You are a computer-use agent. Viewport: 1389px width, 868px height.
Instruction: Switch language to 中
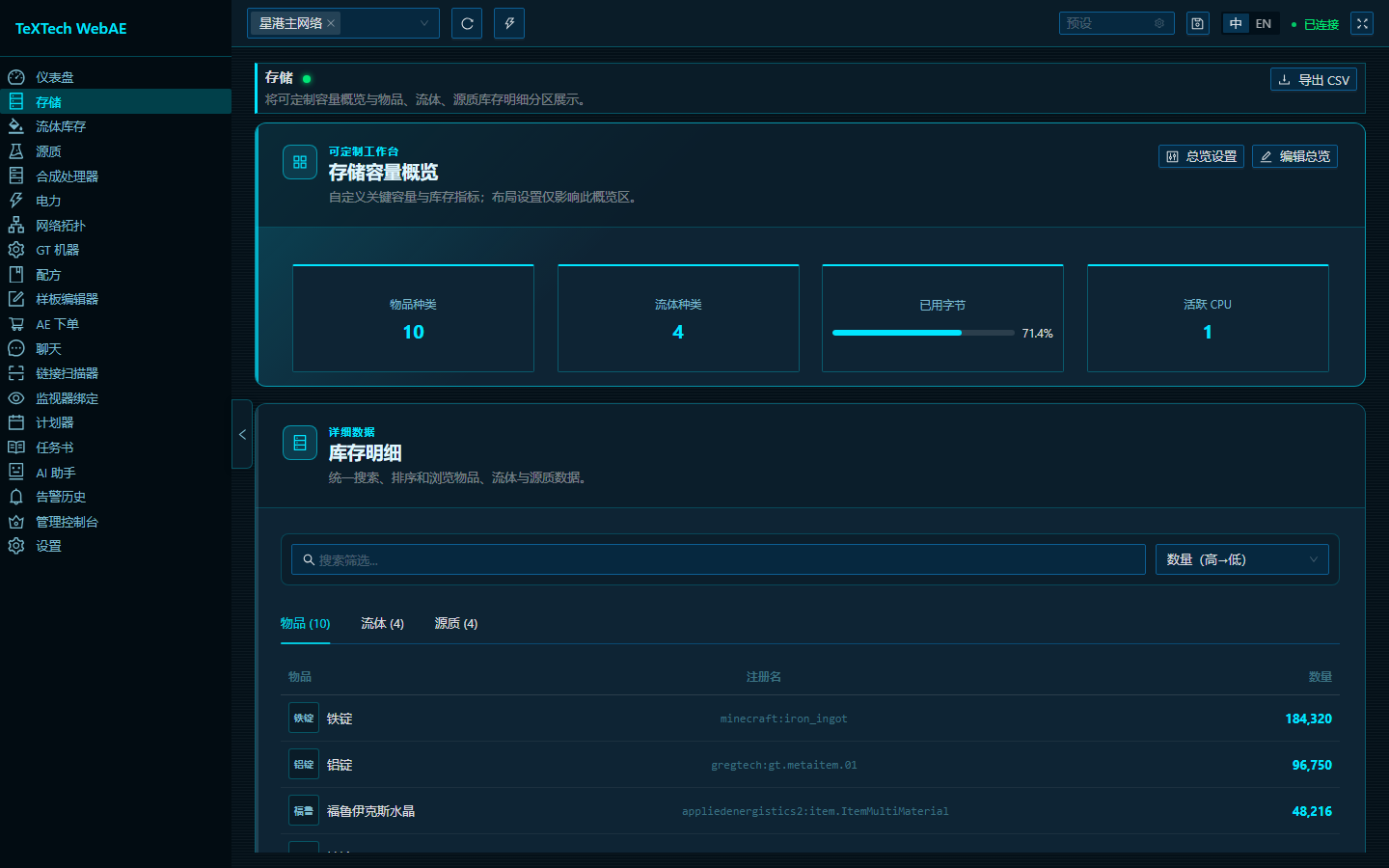(x=1236, y=23)
